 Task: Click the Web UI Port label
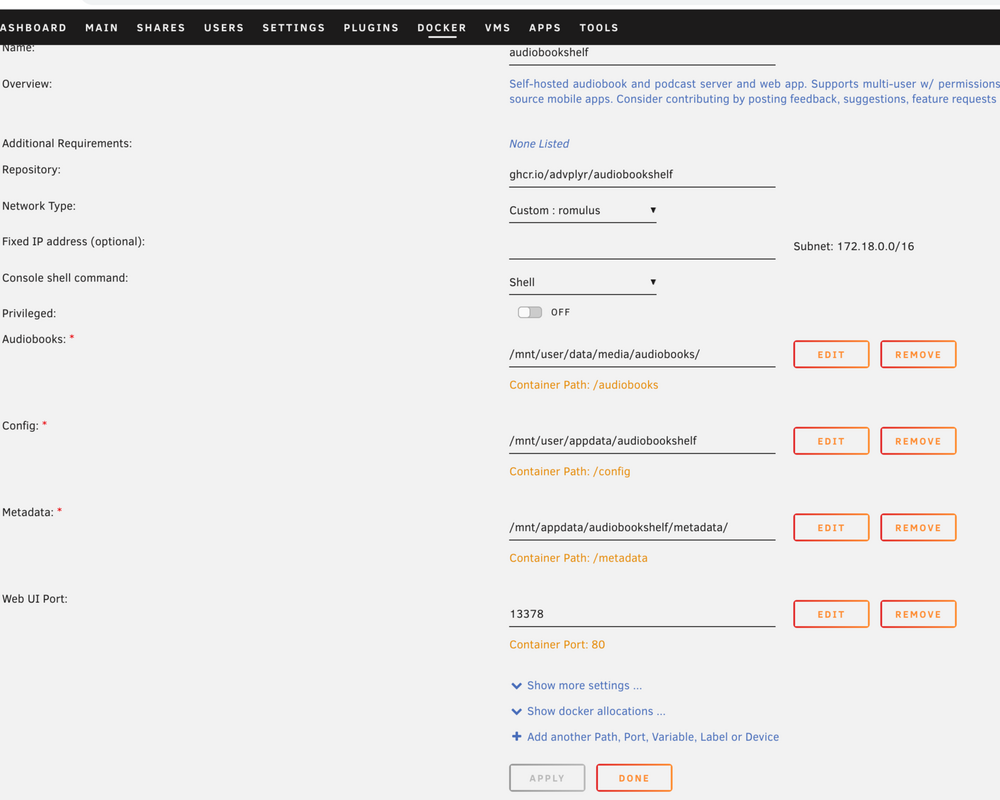pyautogui.click(x=34, y=599)
